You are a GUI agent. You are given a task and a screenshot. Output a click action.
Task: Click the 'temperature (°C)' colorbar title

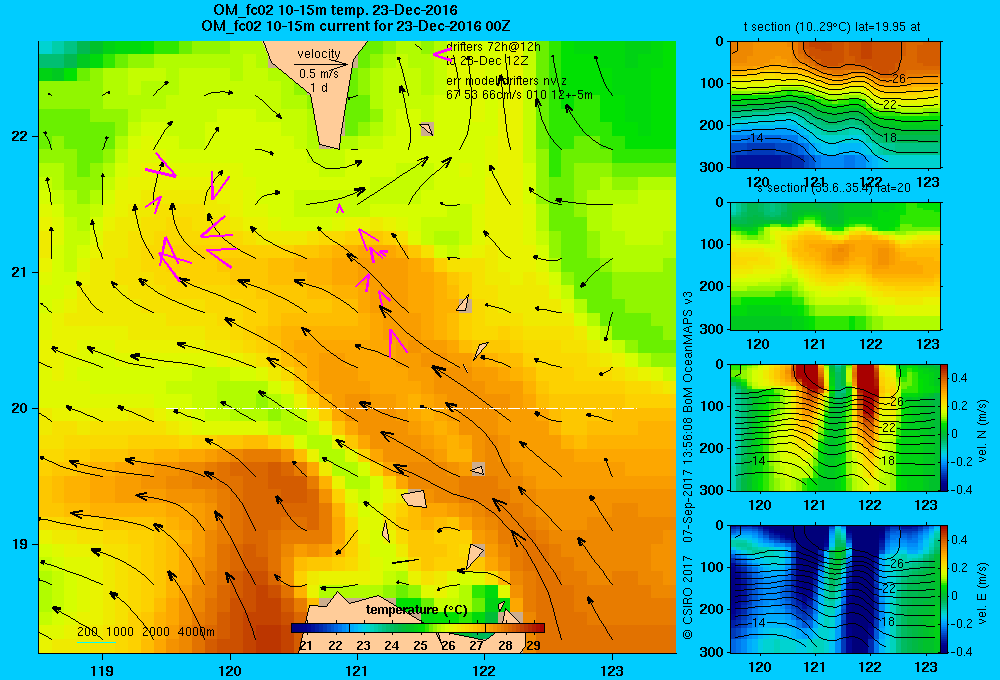tap(416, 610)
